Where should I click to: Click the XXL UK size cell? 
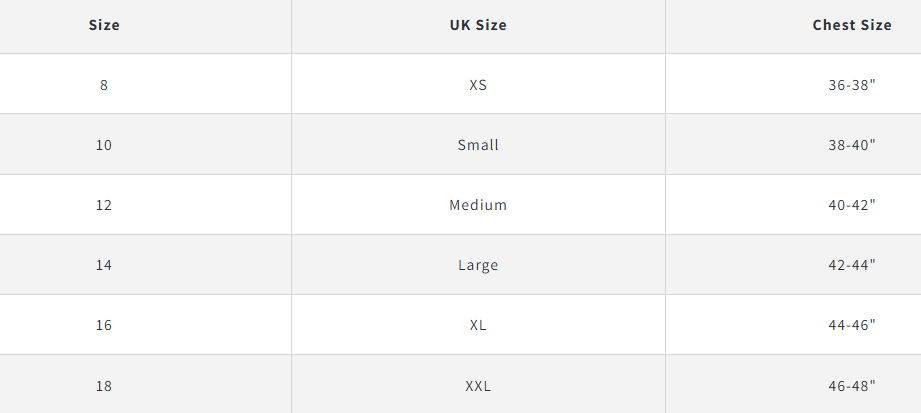478,385
